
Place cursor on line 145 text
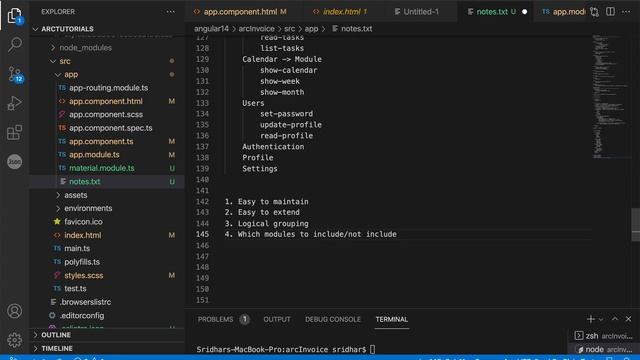click(310, 234)
